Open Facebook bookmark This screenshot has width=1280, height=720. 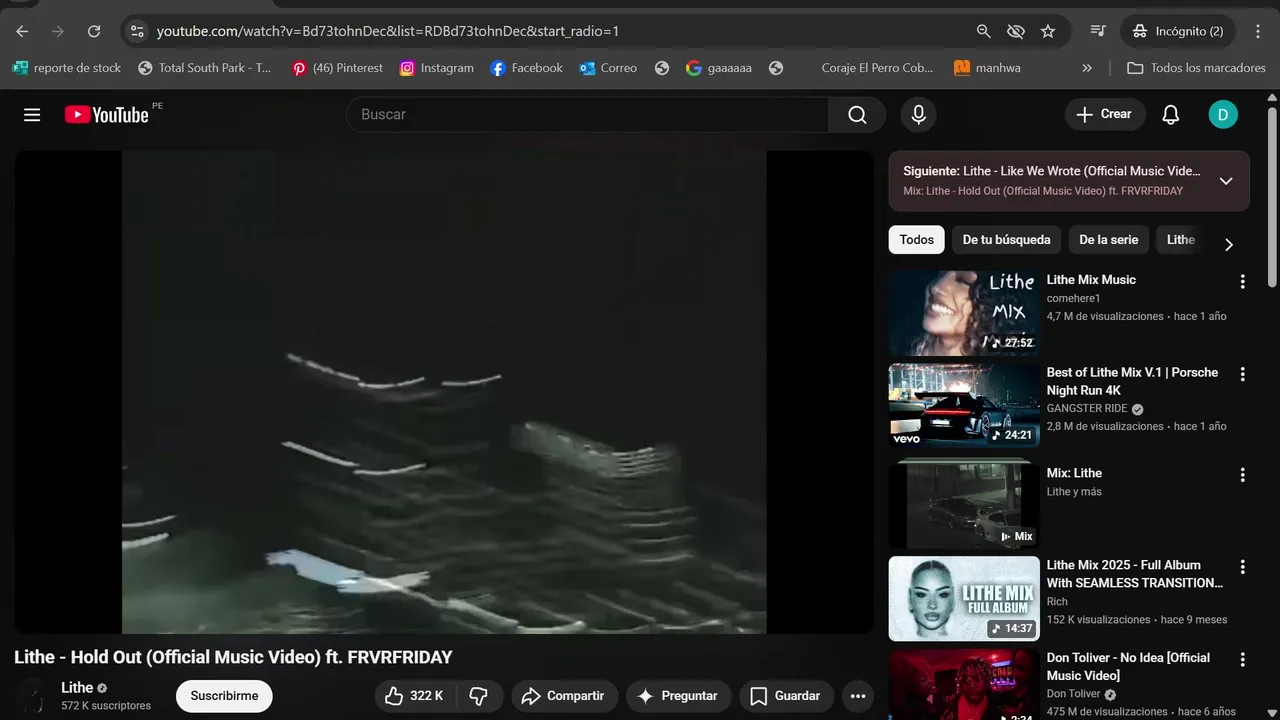(526, 68)
